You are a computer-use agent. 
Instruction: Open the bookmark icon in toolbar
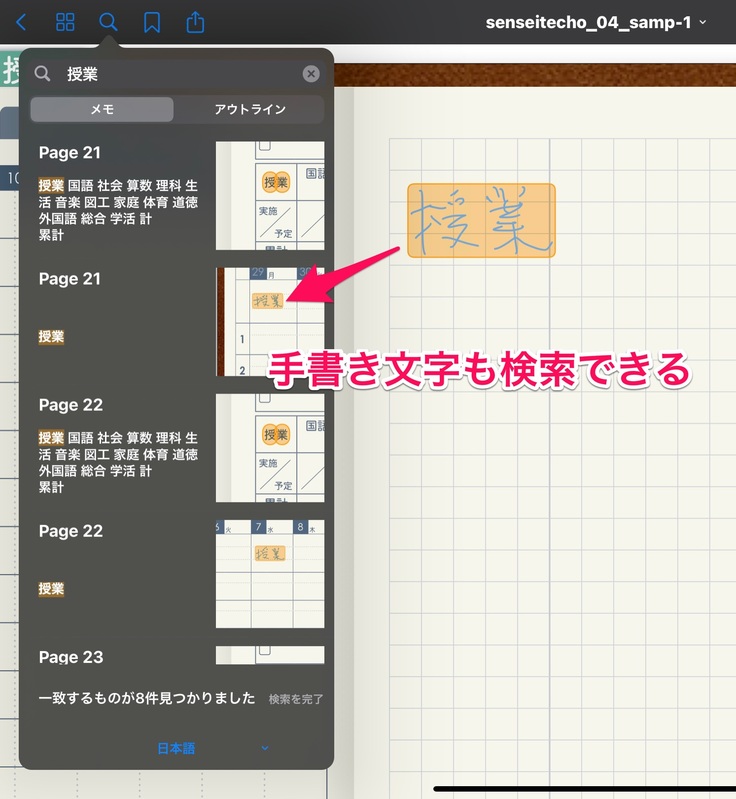click(152, 22)
